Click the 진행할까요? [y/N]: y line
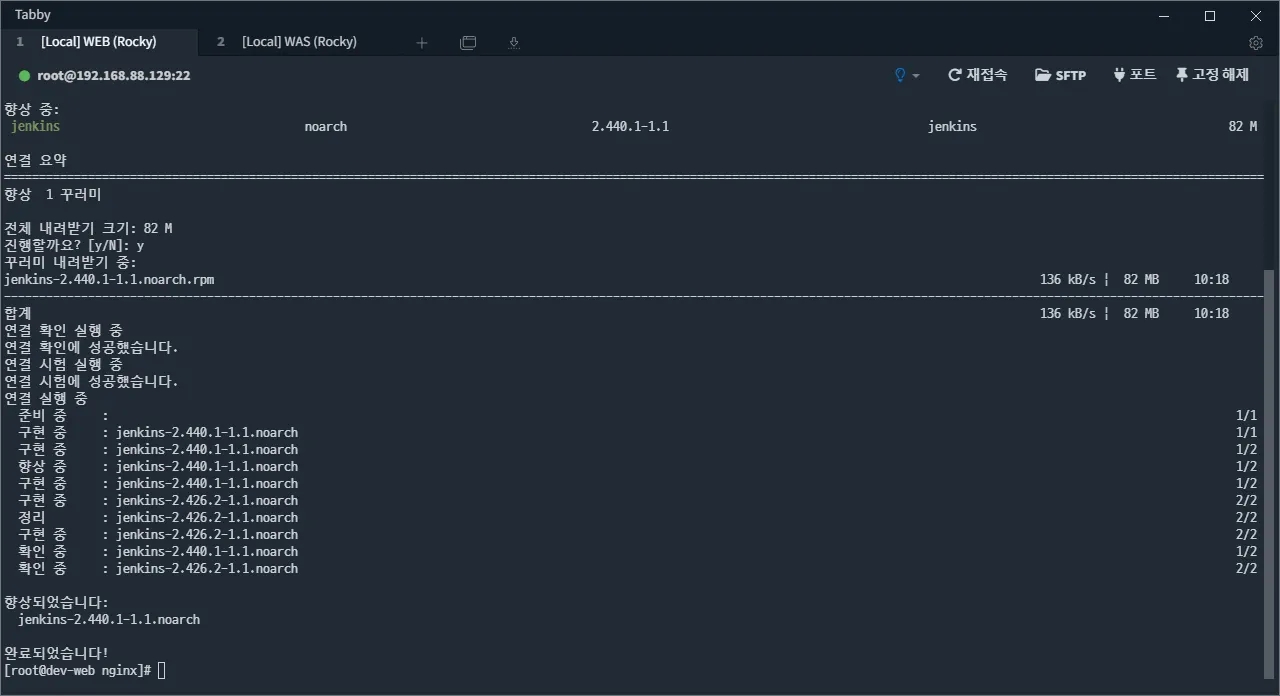 click(x=74, y=245)
